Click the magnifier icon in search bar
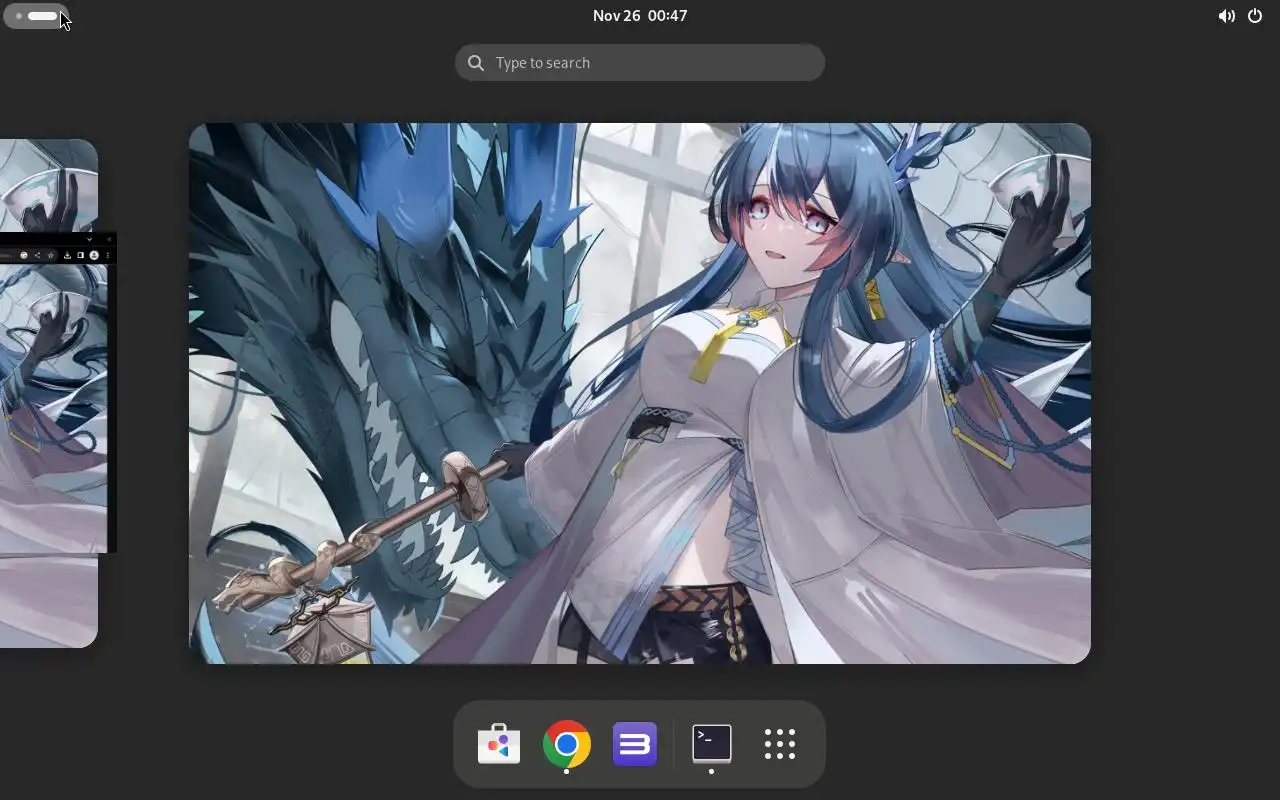The image size is (1280, 800). [x=476, y=63]
